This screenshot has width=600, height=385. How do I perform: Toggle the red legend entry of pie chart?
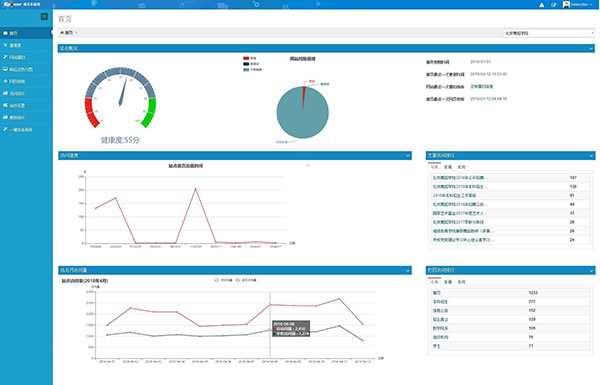pos(246,58)
